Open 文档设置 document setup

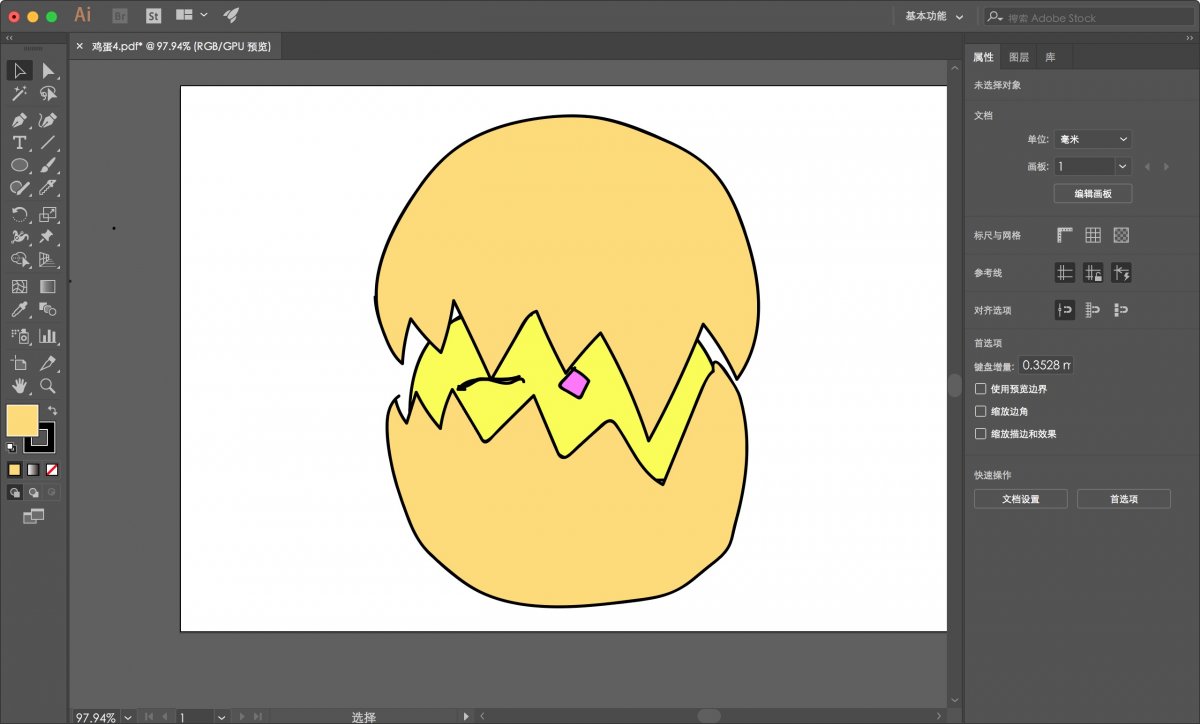(1020, 498)
